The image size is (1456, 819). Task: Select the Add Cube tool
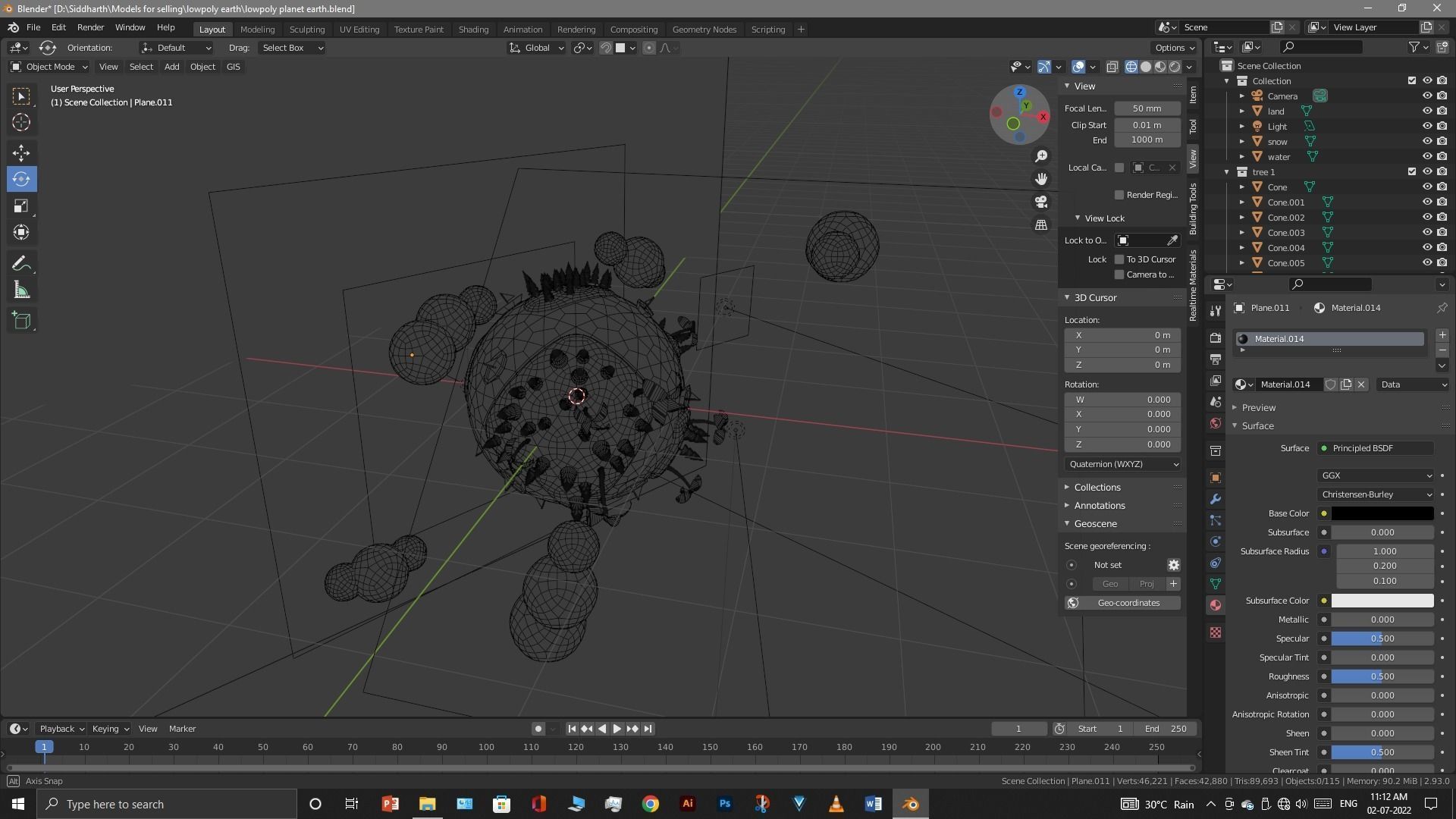pyautogui.click(x=21, y=321)
